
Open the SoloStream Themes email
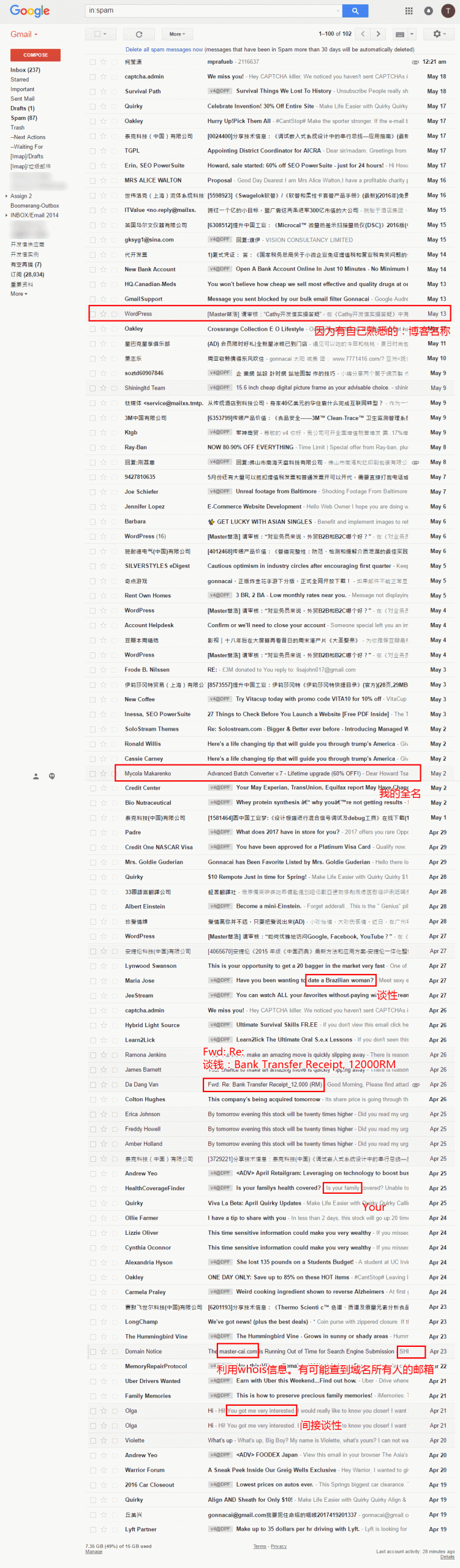[x=270, y=729]
